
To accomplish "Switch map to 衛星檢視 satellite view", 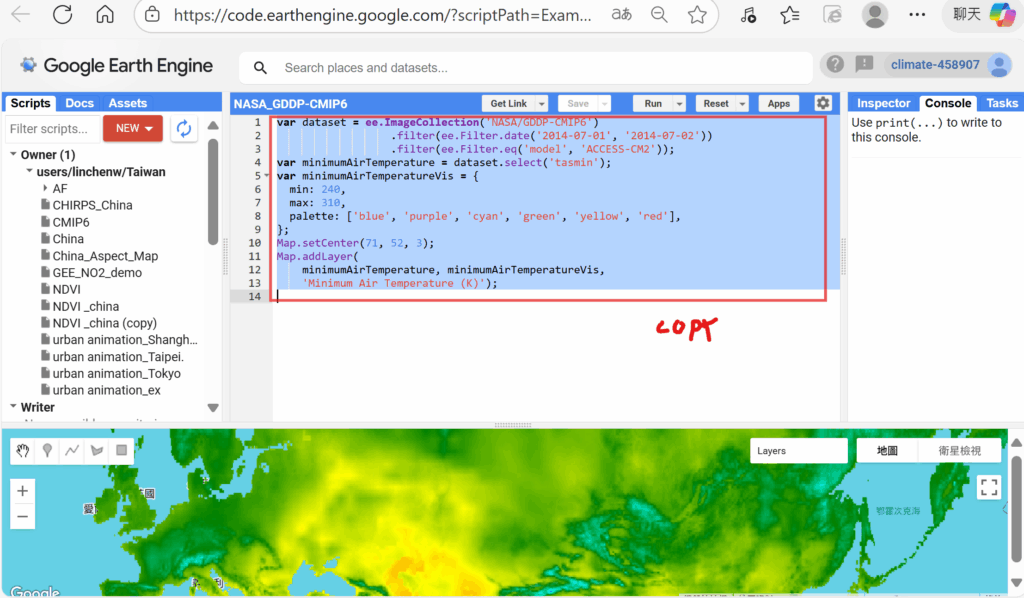I will (x=959, y=451).
